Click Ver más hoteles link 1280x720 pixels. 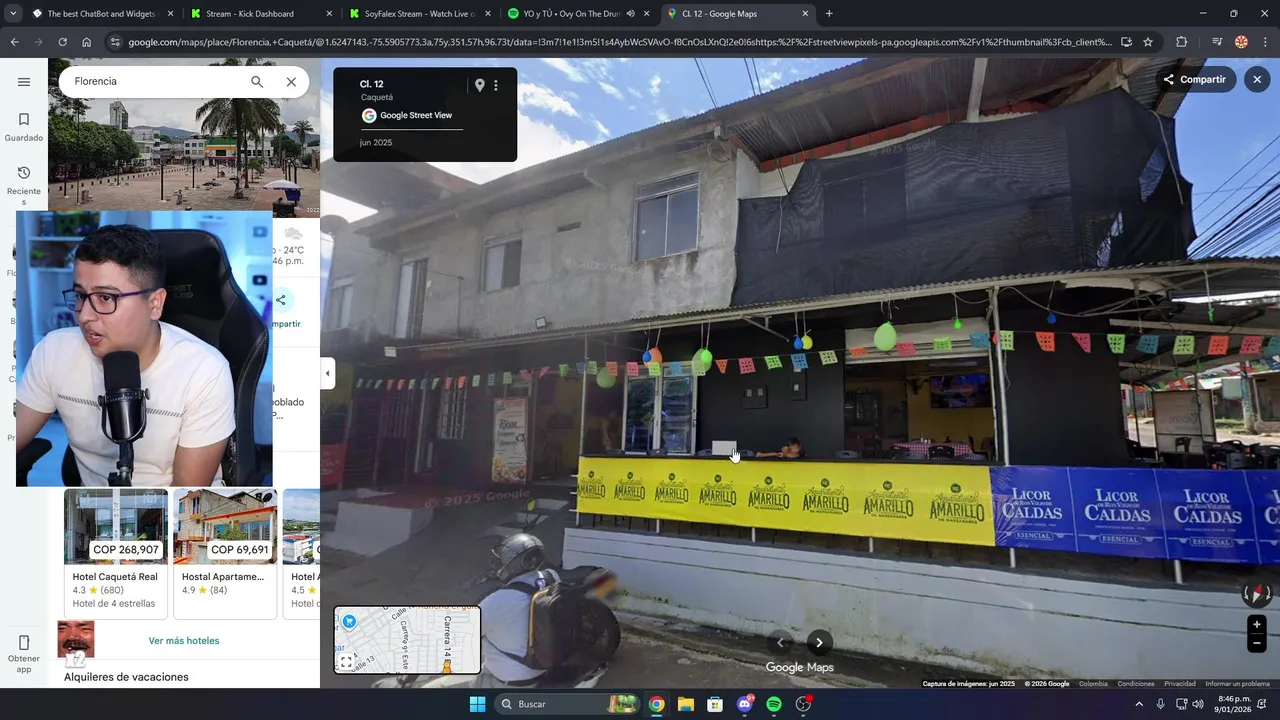click(x=184, y=641)
